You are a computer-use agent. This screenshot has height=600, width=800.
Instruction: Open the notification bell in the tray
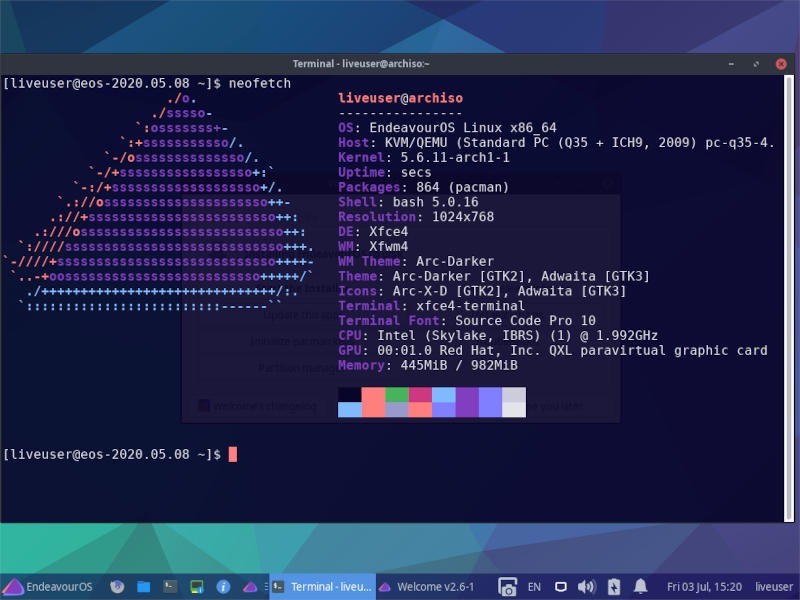point(640,587)
